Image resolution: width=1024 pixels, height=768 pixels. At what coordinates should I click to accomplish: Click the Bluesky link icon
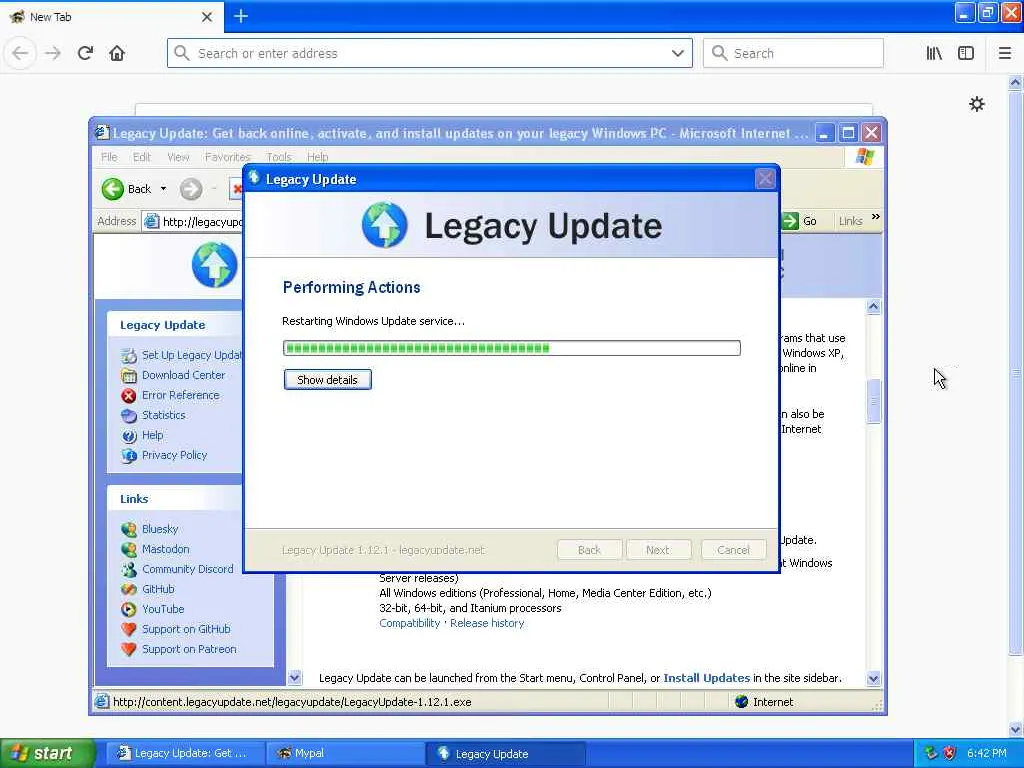tap(129, 530)
